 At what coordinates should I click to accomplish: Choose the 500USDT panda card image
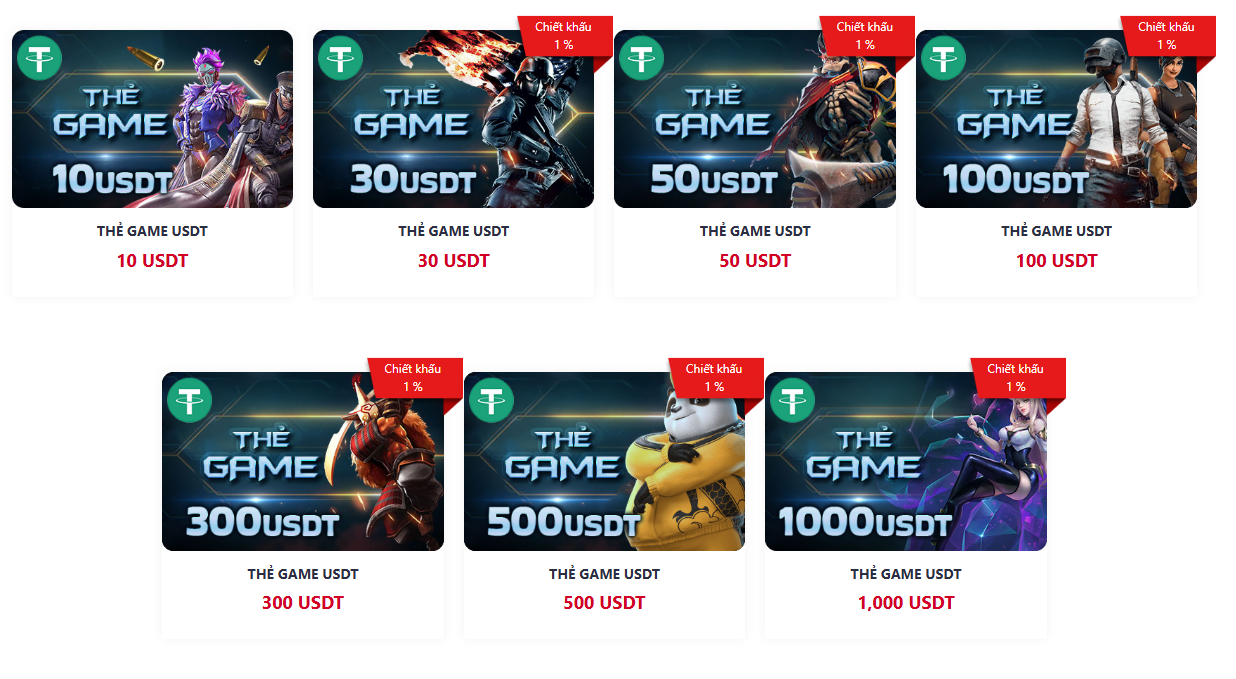click(604, 462)
